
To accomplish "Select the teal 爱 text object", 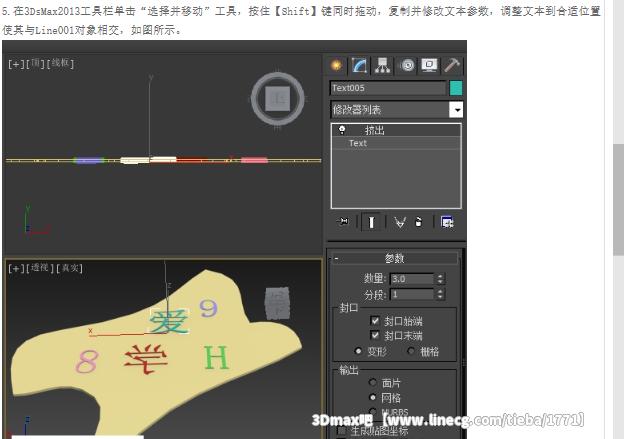I will point(169,321).
